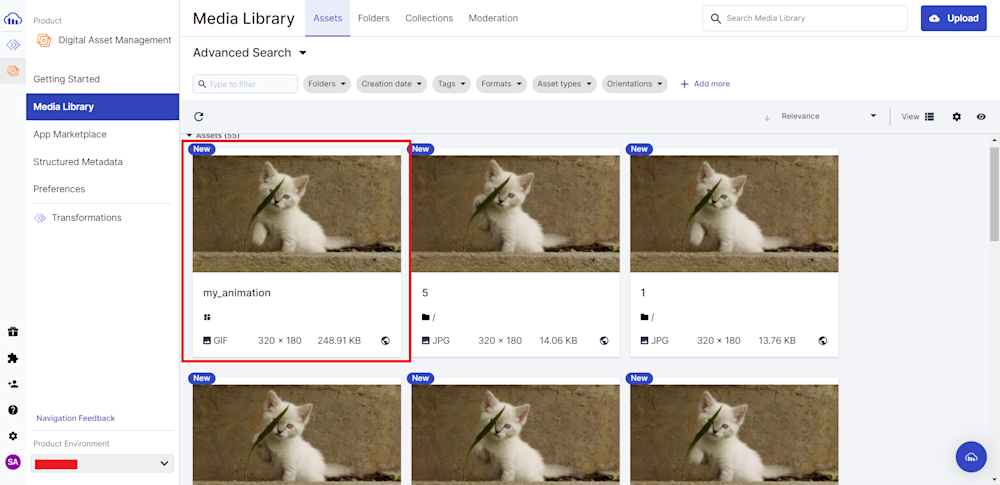Screen dimensions: 1000x485
Task: Click the grid icon under my_animation name
Action: (x=207, y=317)
